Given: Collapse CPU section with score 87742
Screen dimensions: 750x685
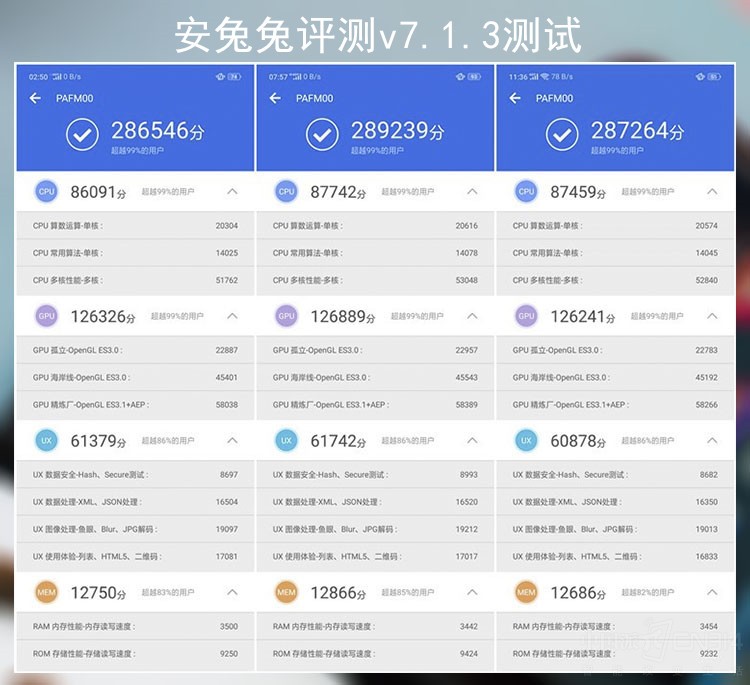Looking at the screenshot, I should tap(472, 191).
